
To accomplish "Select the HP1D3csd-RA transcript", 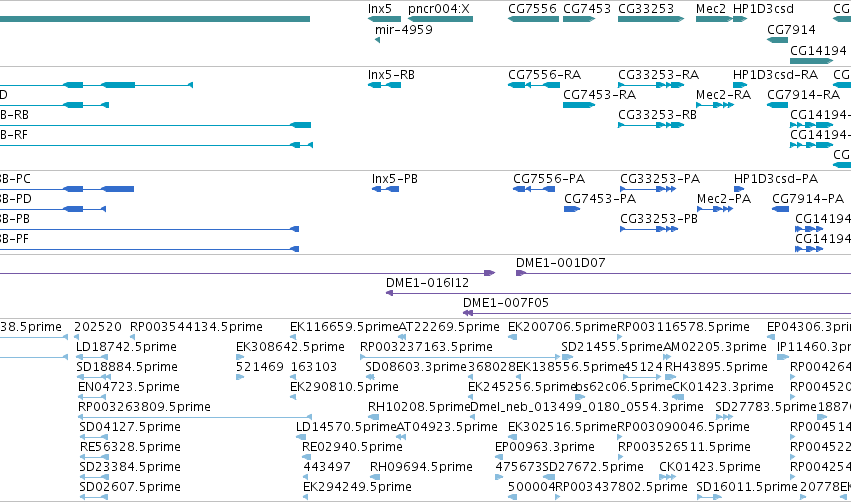I will pos(740,85).
